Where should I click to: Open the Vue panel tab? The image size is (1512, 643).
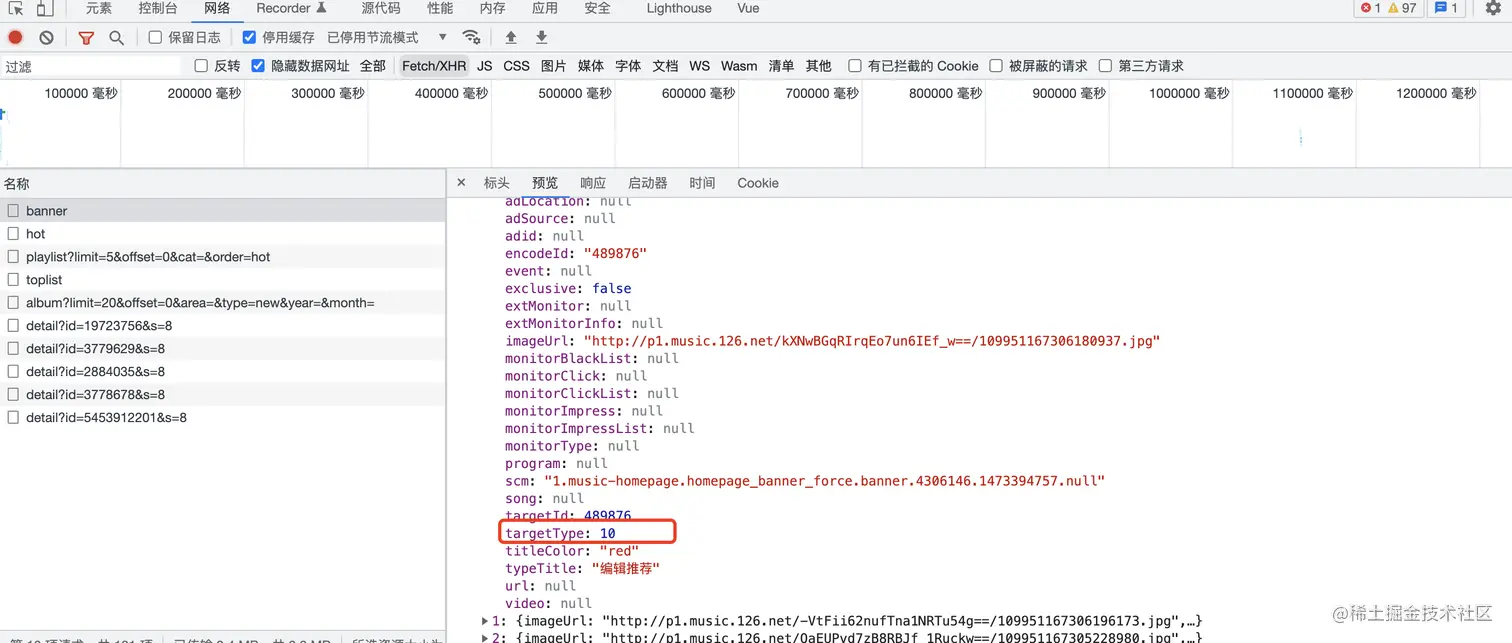pyautogui.click(x=748, y=8)
